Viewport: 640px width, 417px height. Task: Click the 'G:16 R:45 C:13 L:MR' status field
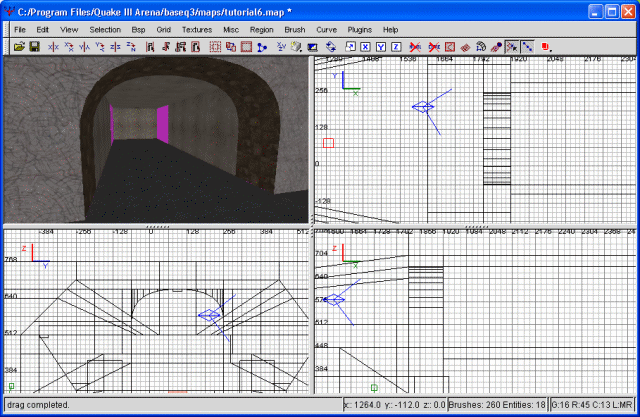[592, 405]
